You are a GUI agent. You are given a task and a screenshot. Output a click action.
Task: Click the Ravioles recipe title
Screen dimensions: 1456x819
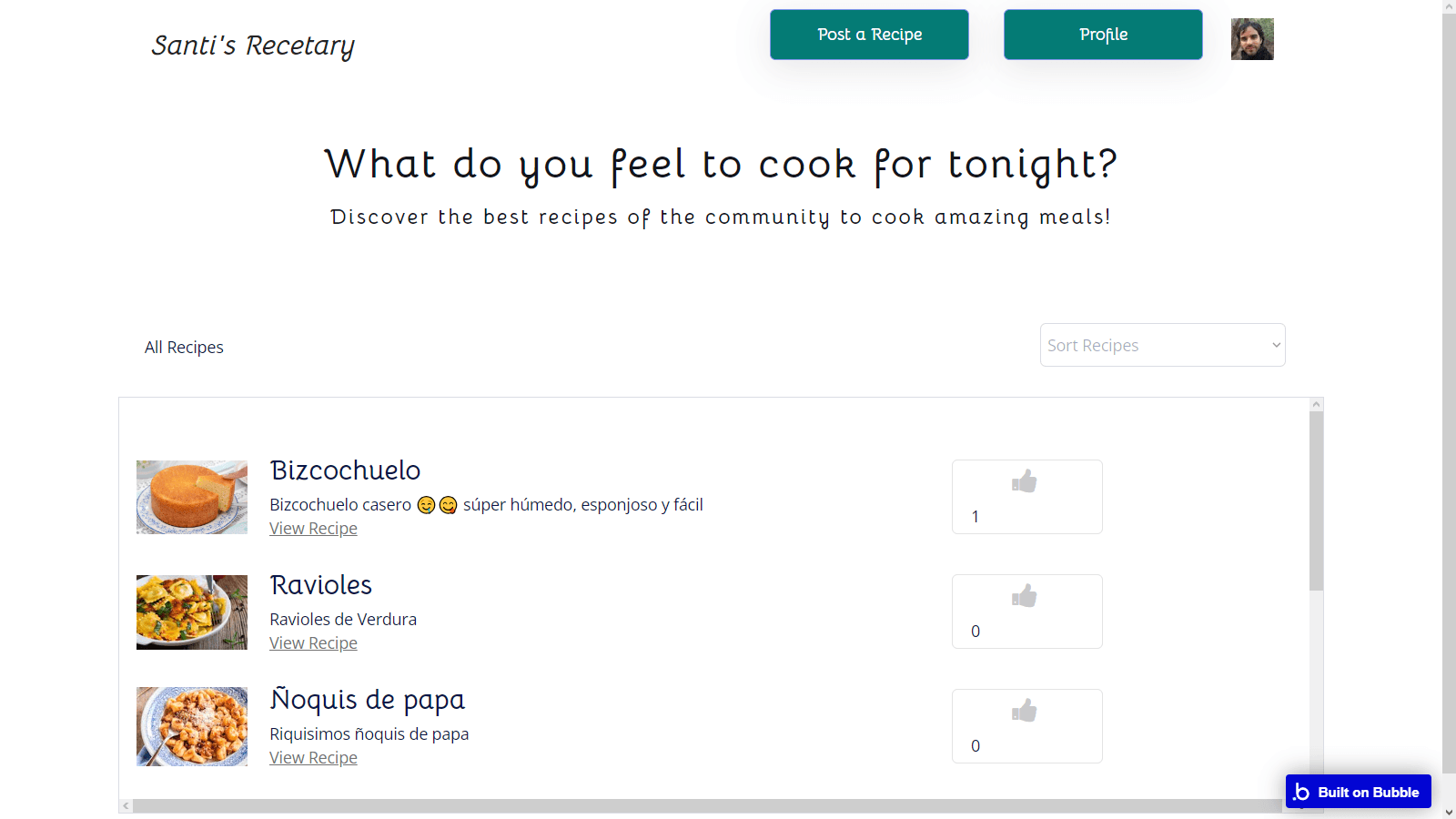click(321, 585)
